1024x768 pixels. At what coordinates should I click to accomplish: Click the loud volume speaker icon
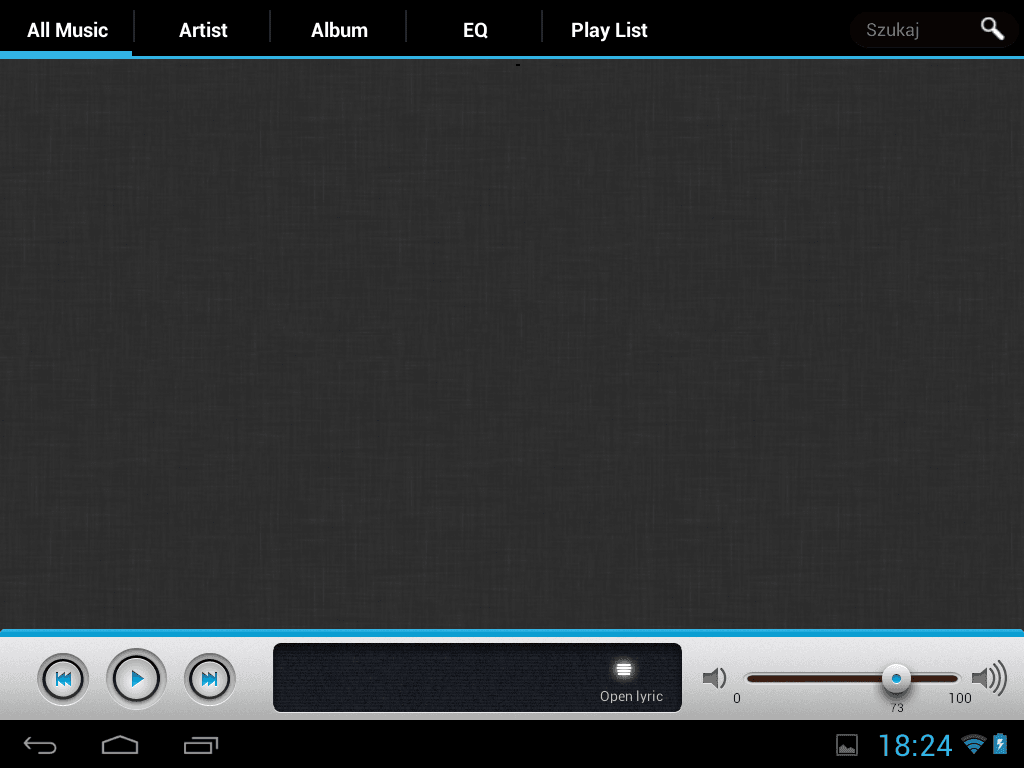click(x=989, y=678)
